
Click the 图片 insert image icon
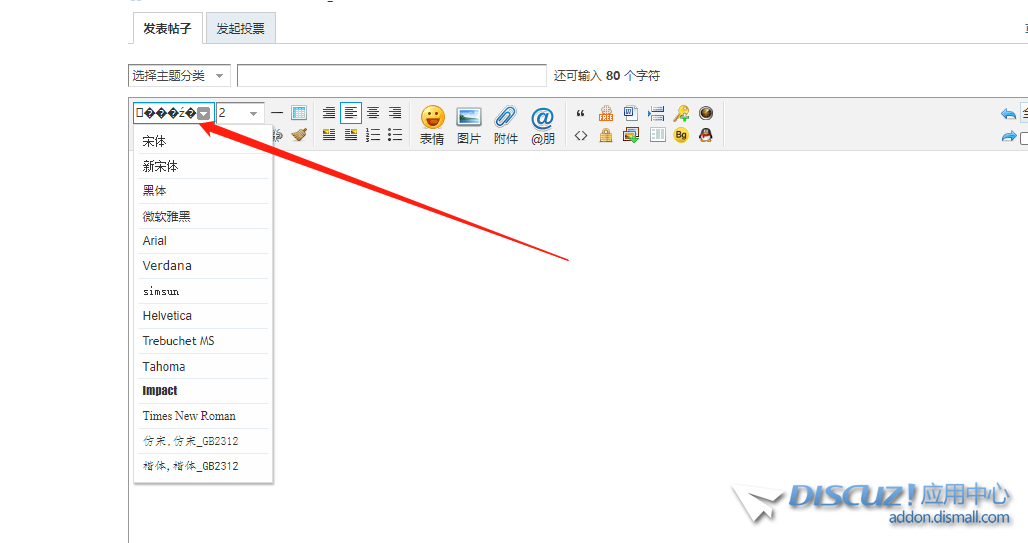(x=469, y=124)
